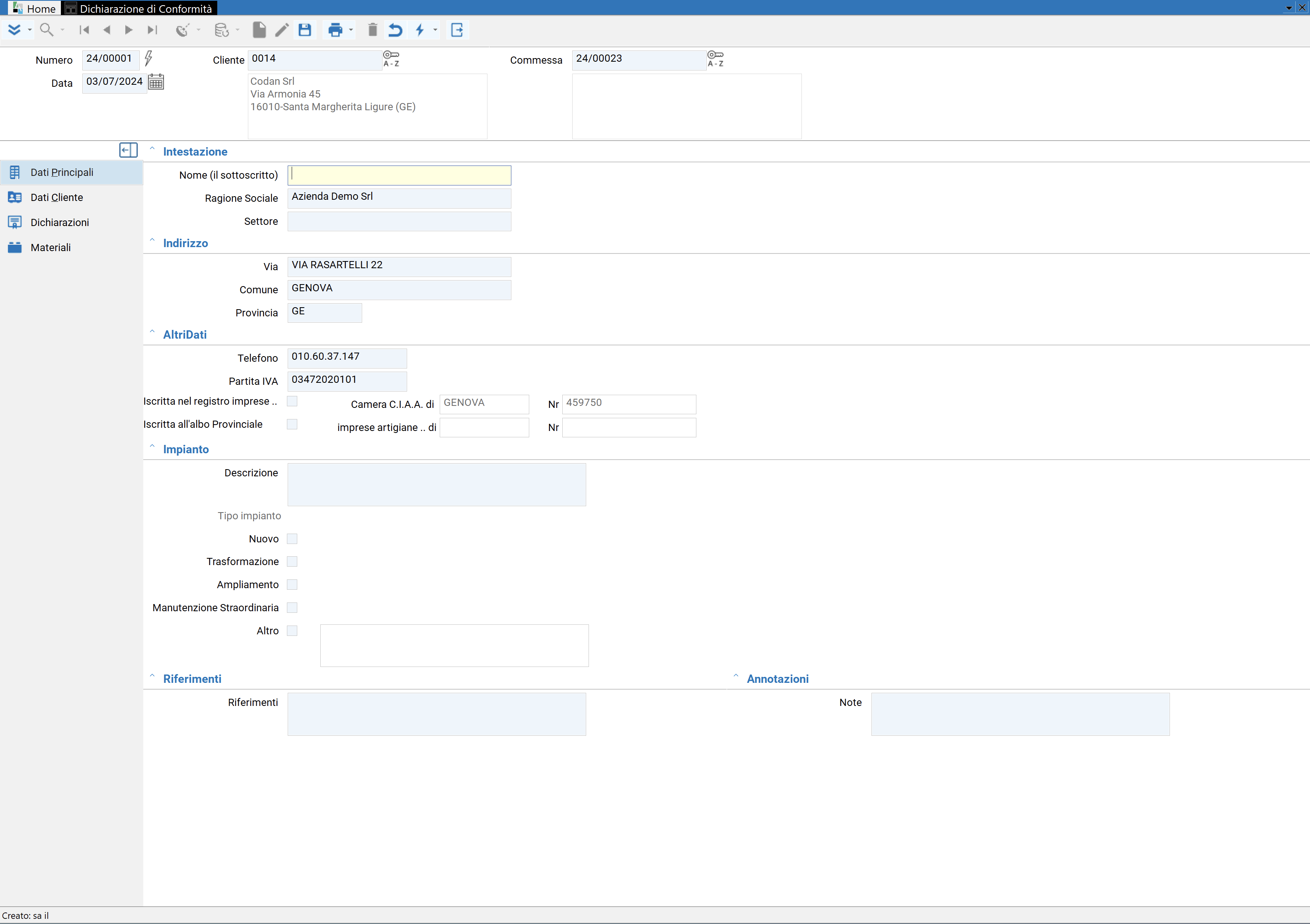Tick Manutenzione Straordinaria checkbox
The height and width of the screenshot is (924, 1310).
pyautogui.click(x=292, y=608)
